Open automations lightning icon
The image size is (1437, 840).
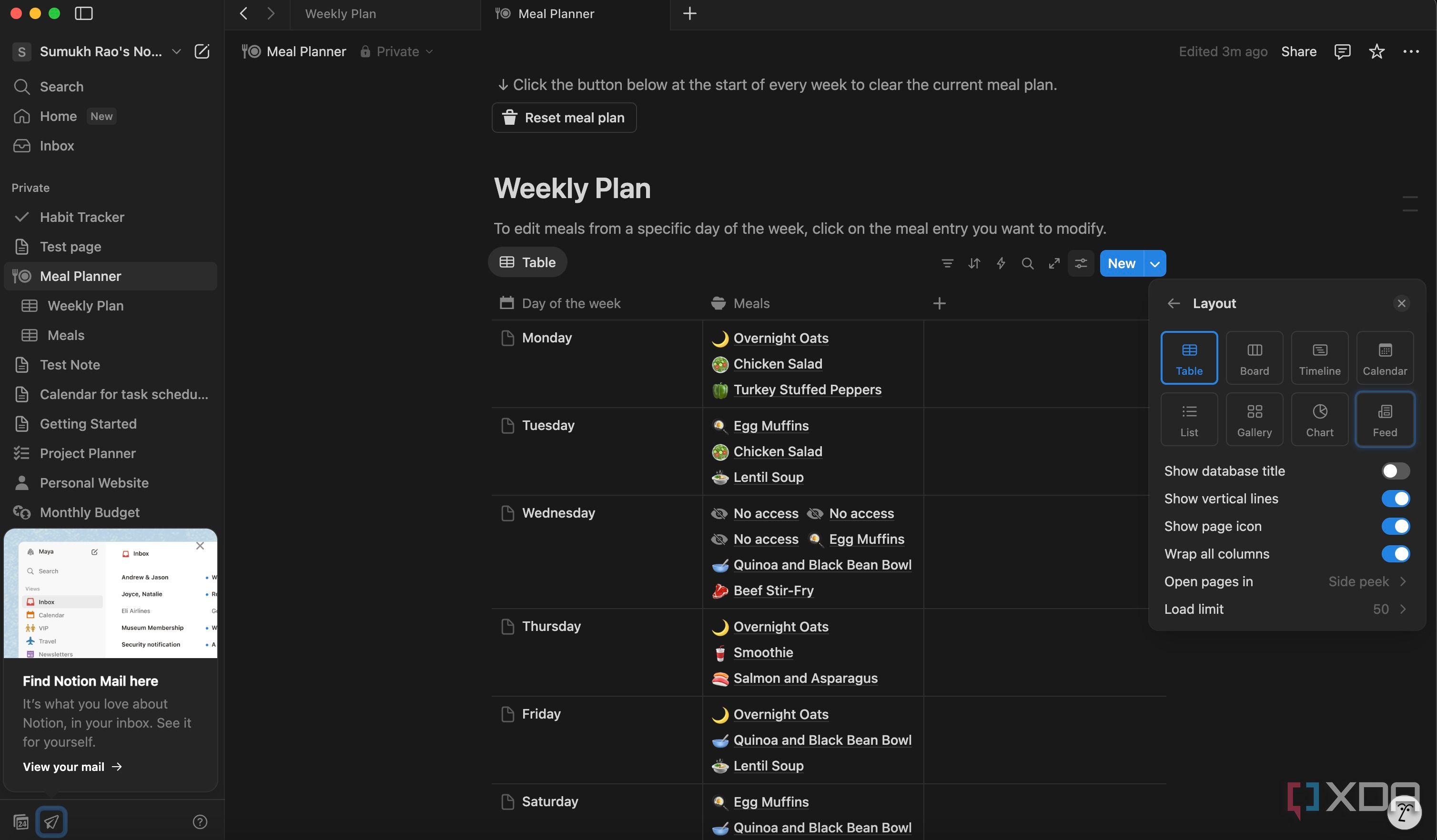click(1001, 263)
